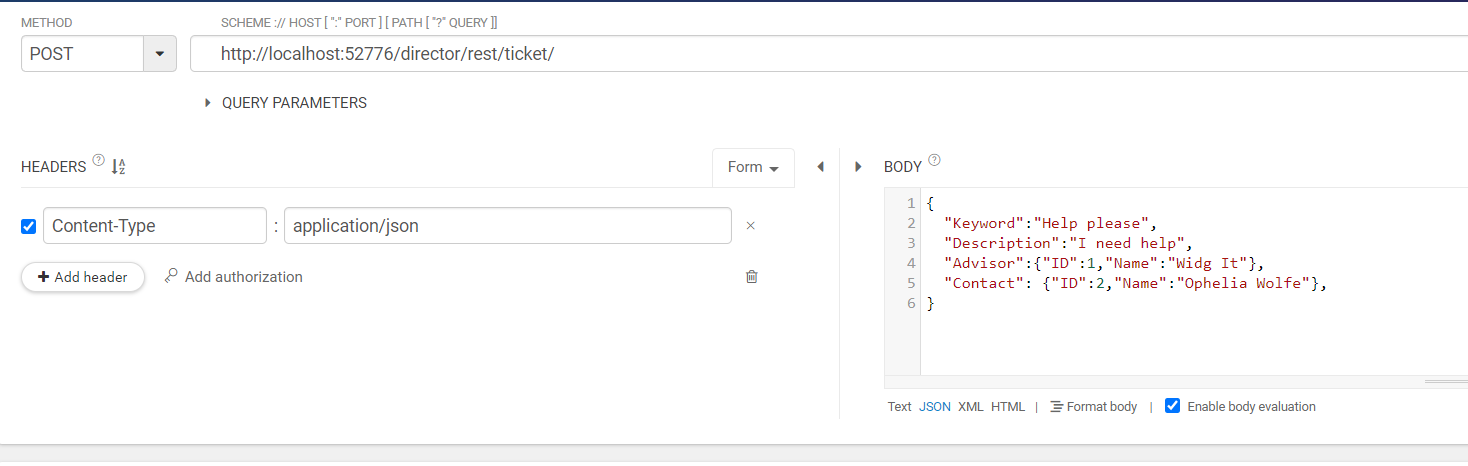Screen dimensions: 1468x466
Task: Click the Add header button
Action: point(83,277)
